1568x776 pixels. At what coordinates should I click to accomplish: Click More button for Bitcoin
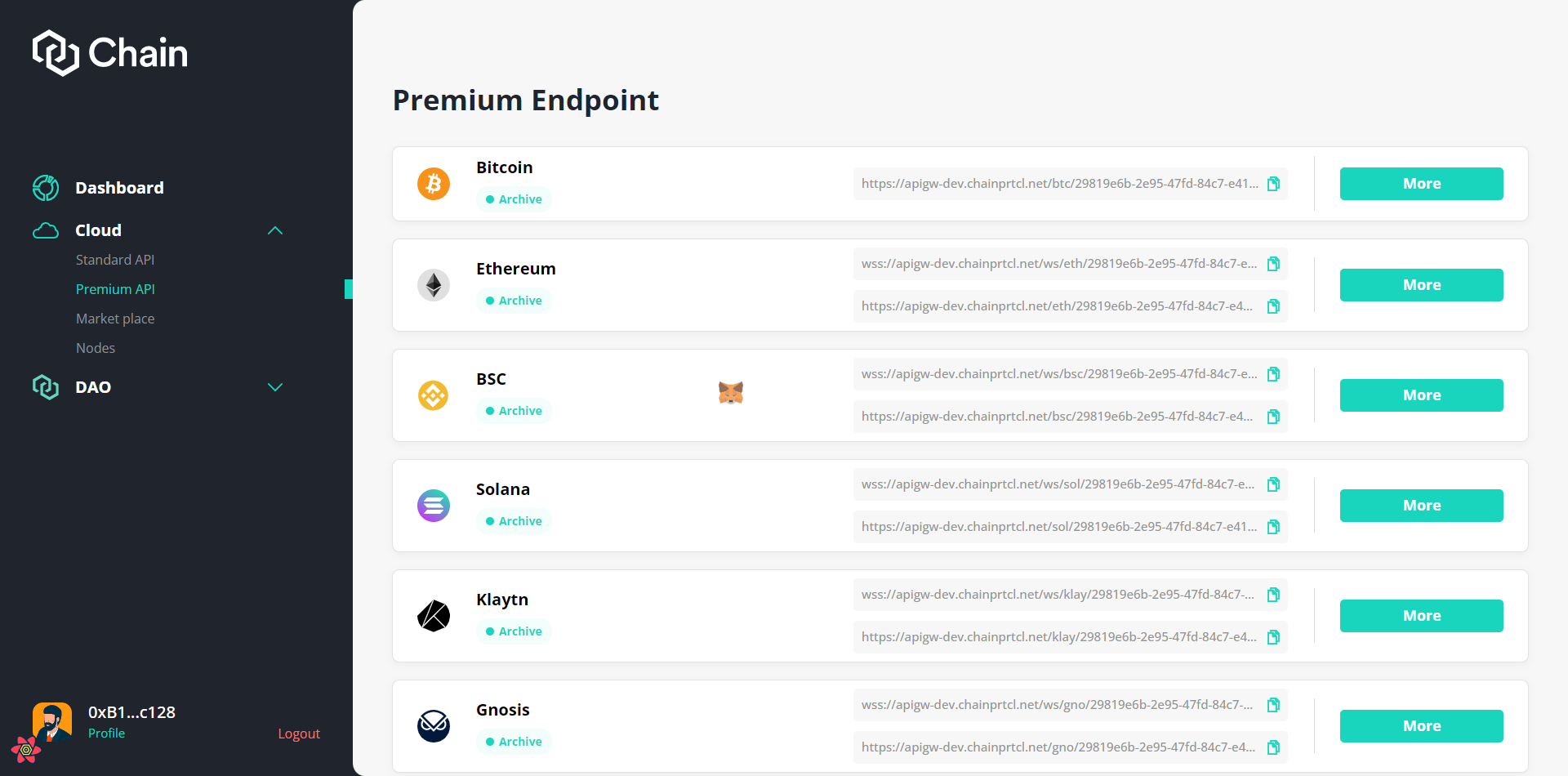[x=1421, y=184]
